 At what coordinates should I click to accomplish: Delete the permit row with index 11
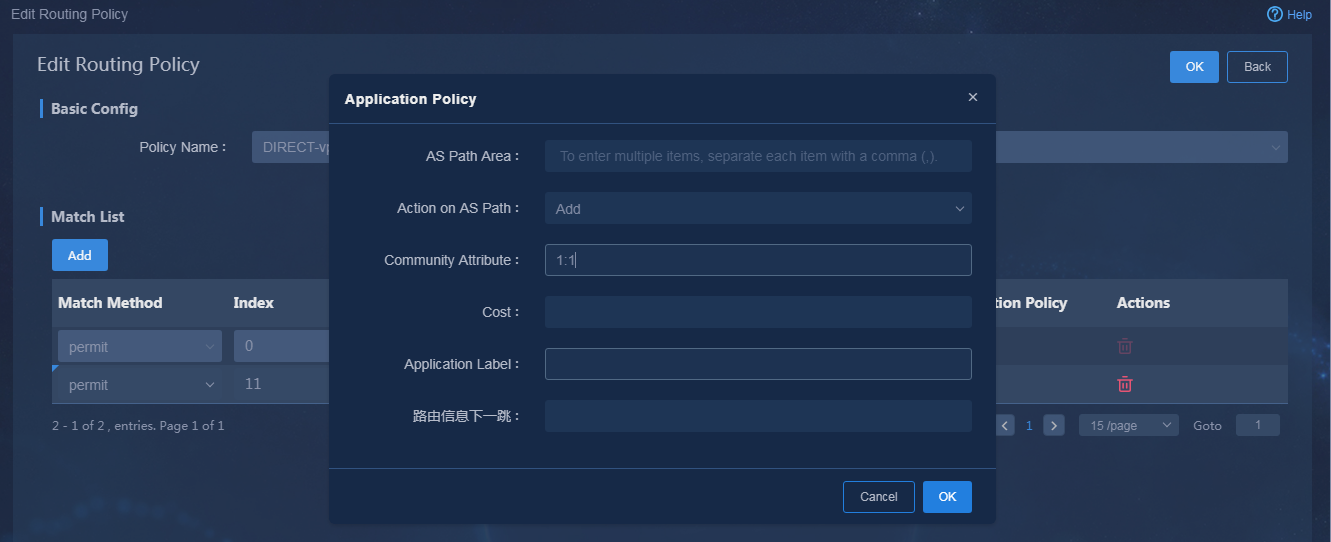pyautogui.click(x=1125, y=384)
